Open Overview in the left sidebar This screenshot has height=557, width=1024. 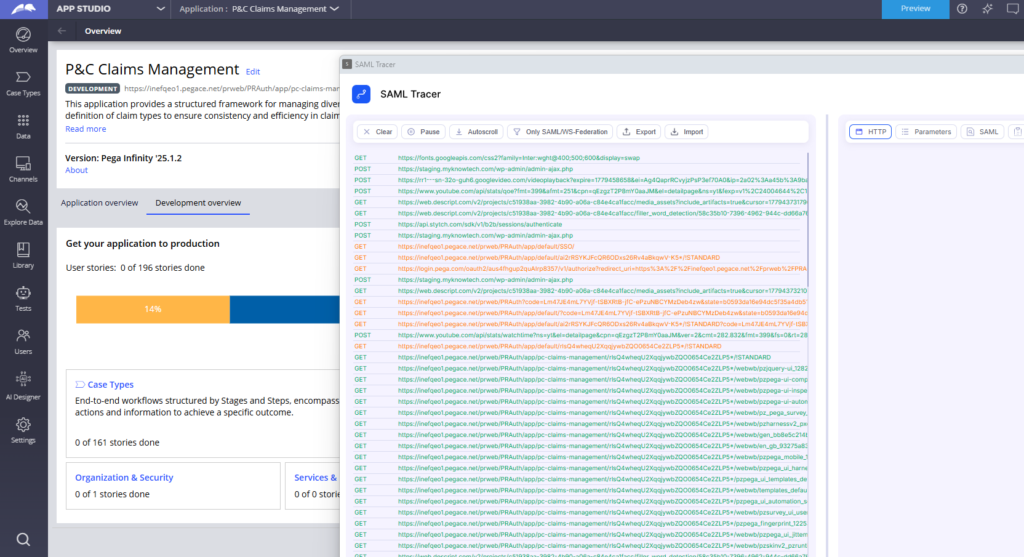pyautogui.click(x=23, y=40)
